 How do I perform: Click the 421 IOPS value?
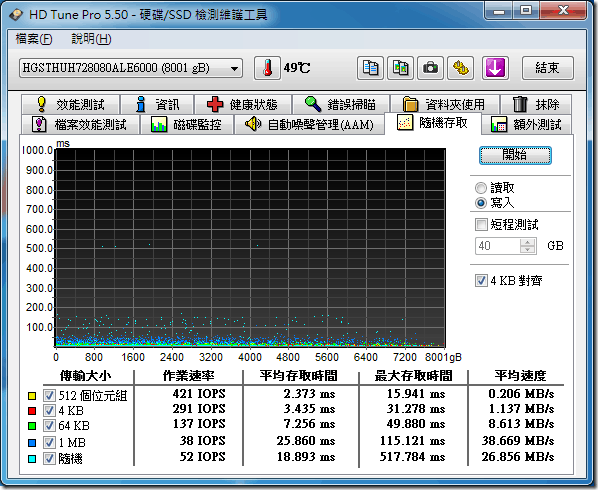(x=199, y=394)
